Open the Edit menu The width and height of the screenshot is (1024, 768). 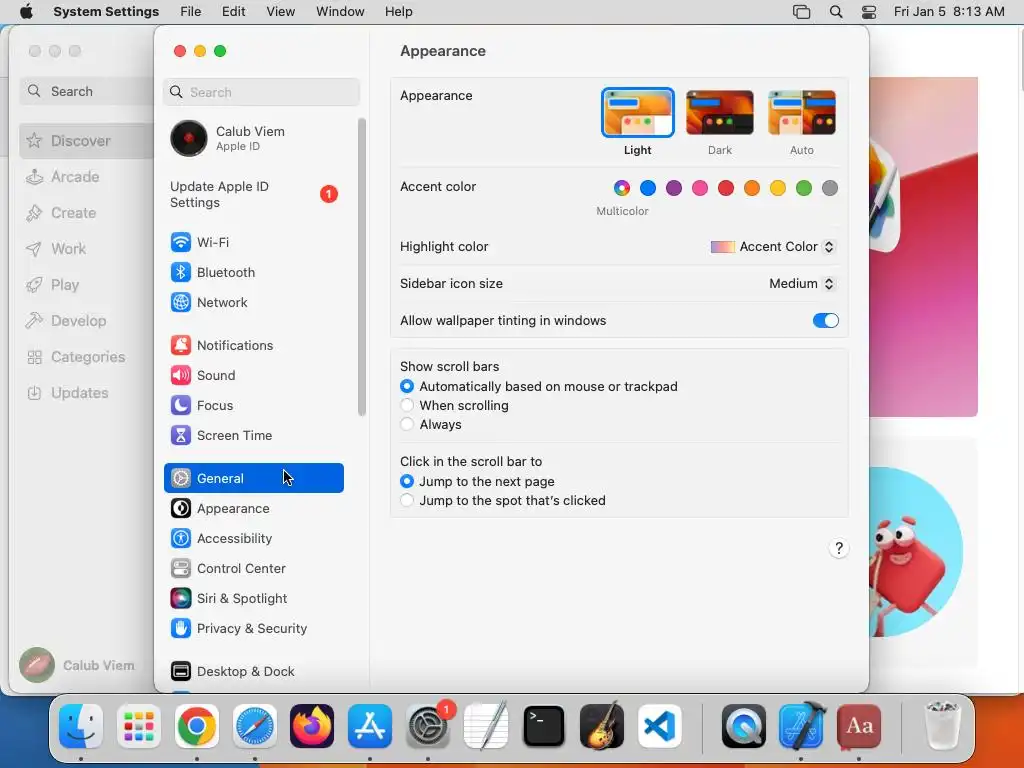coord(233,12)
